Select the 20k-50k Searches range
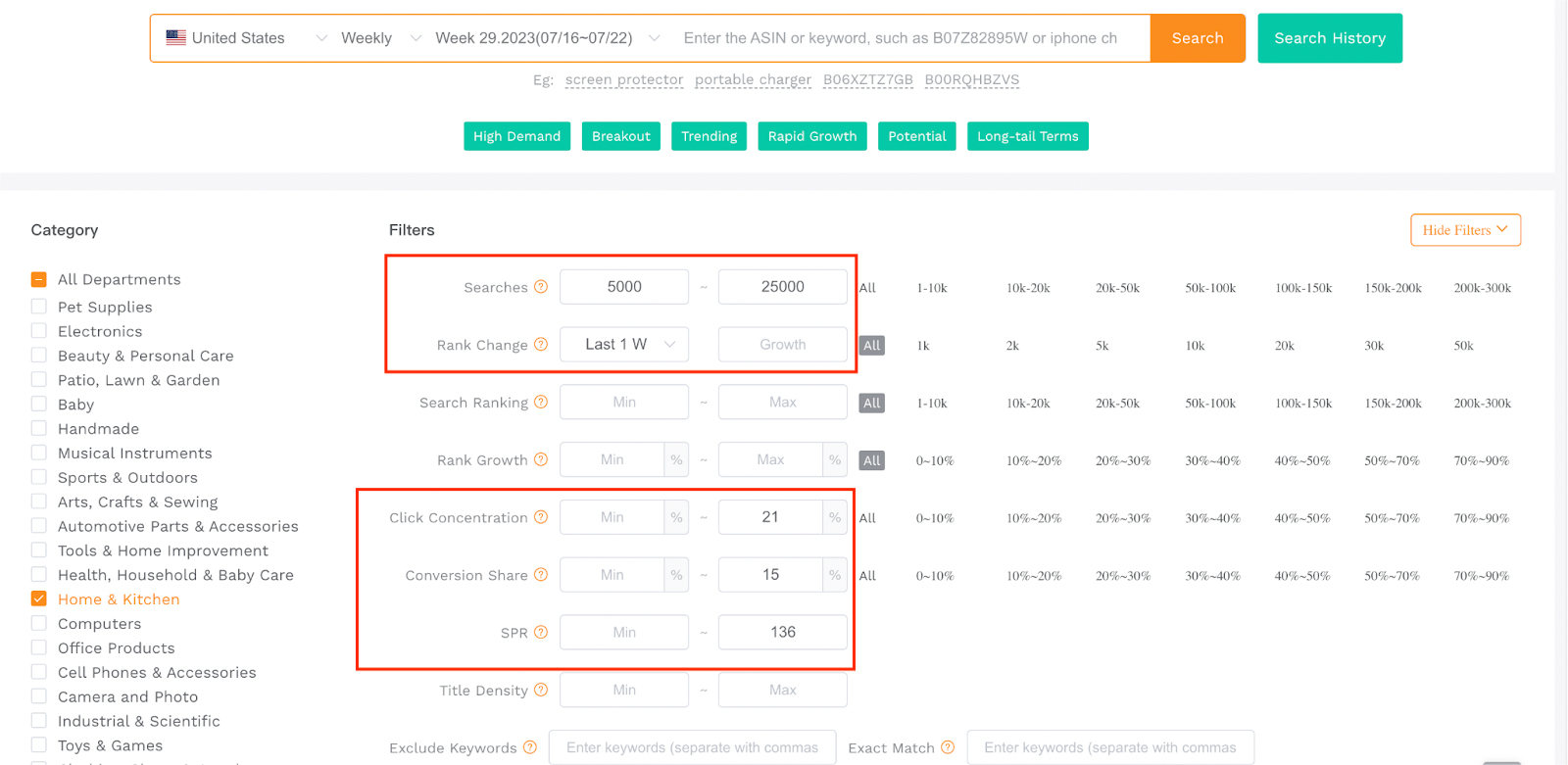The image size is (1568, 765). [1117, 288]
